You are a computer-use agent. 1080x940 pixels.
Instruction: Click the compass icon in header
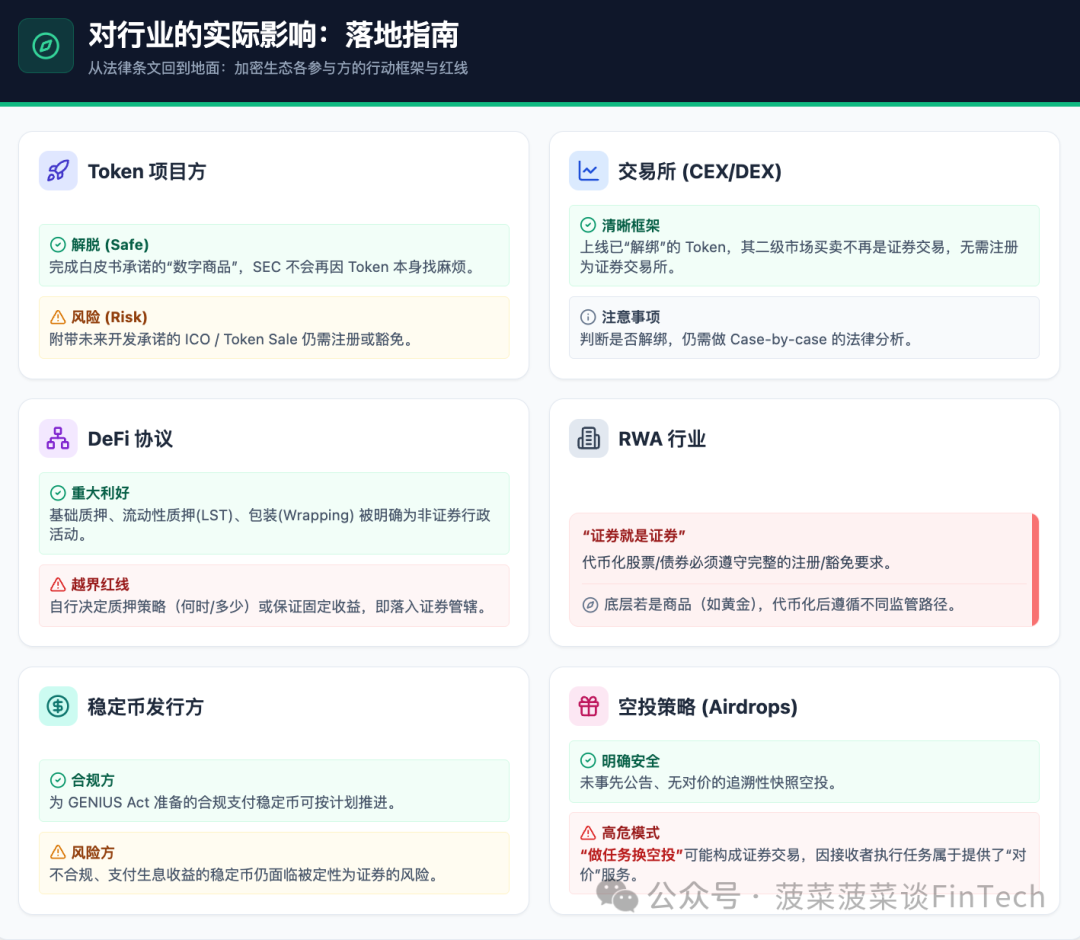click(x=46, y=46)
